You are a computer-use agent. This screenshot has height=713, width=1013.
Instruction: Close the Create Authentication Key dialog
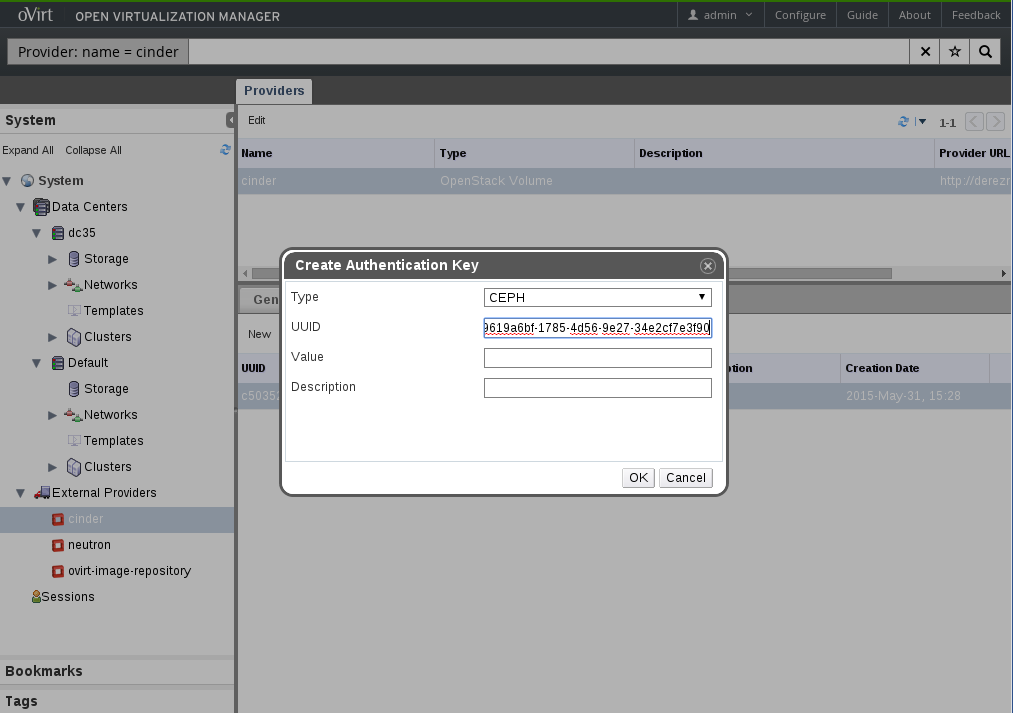point(707,266)
